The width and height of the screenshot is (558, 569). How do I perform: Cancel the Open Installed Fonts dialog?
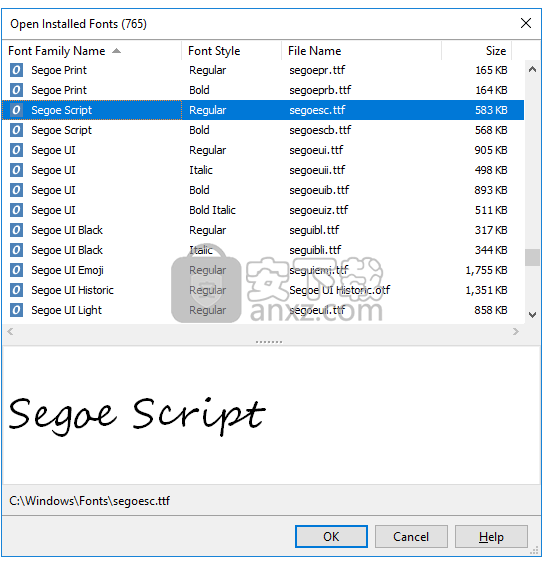pos(411,536)
